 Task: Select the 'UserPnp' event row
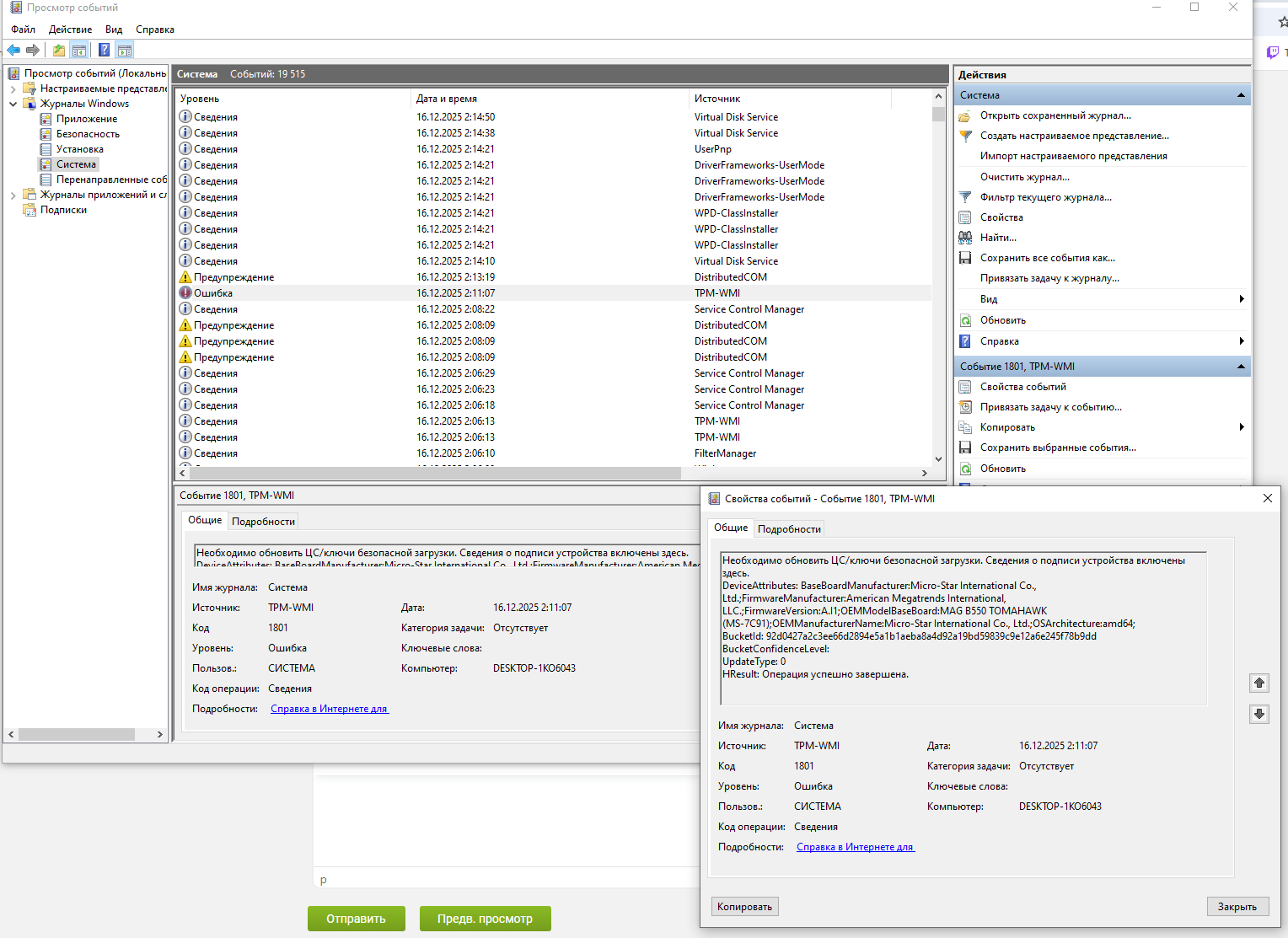pyautogui.click(x=555, y=149)
